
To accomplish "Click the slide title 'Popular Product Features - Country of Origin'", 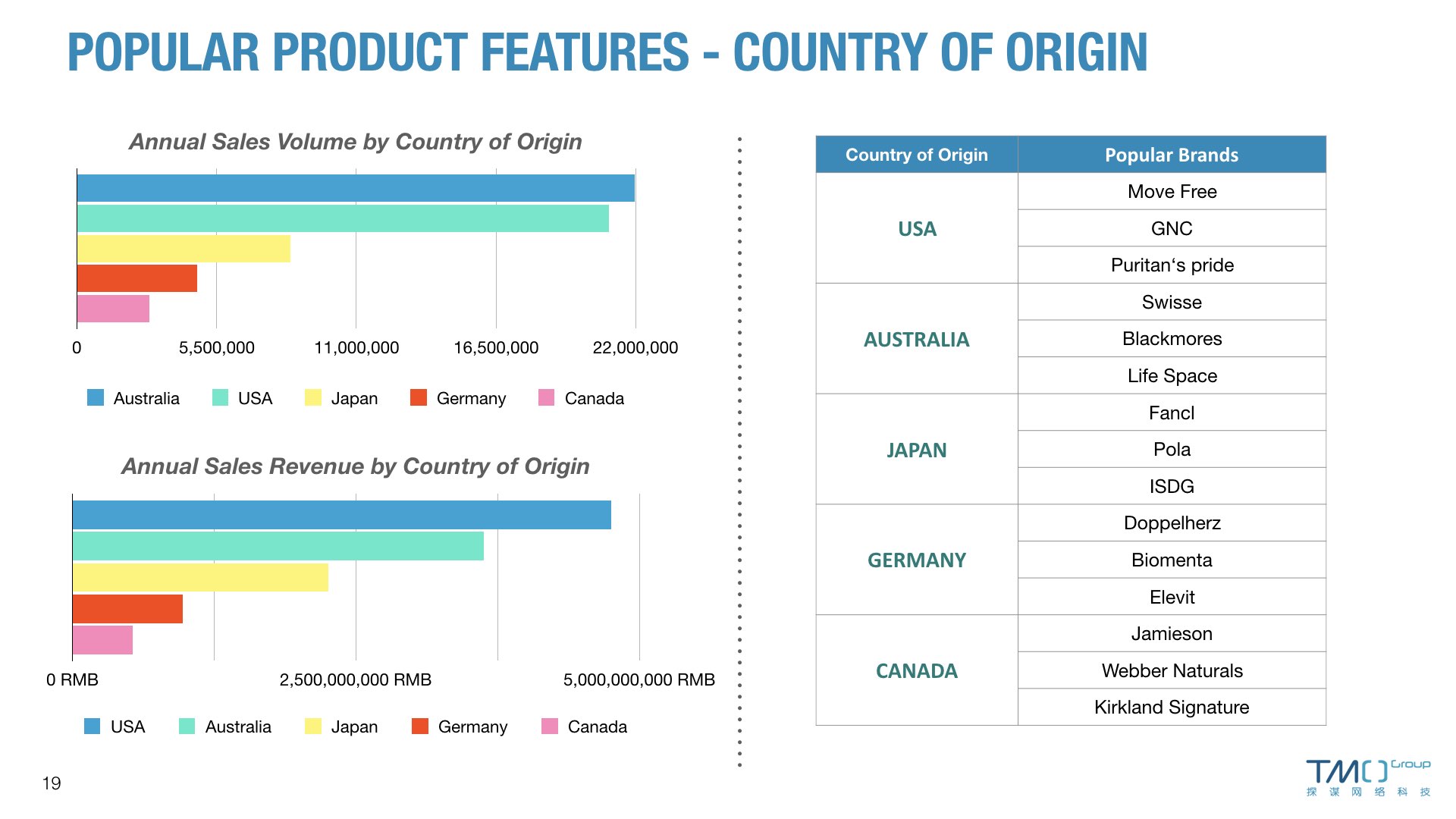I will pyautogui.click(x=607, y=52).
